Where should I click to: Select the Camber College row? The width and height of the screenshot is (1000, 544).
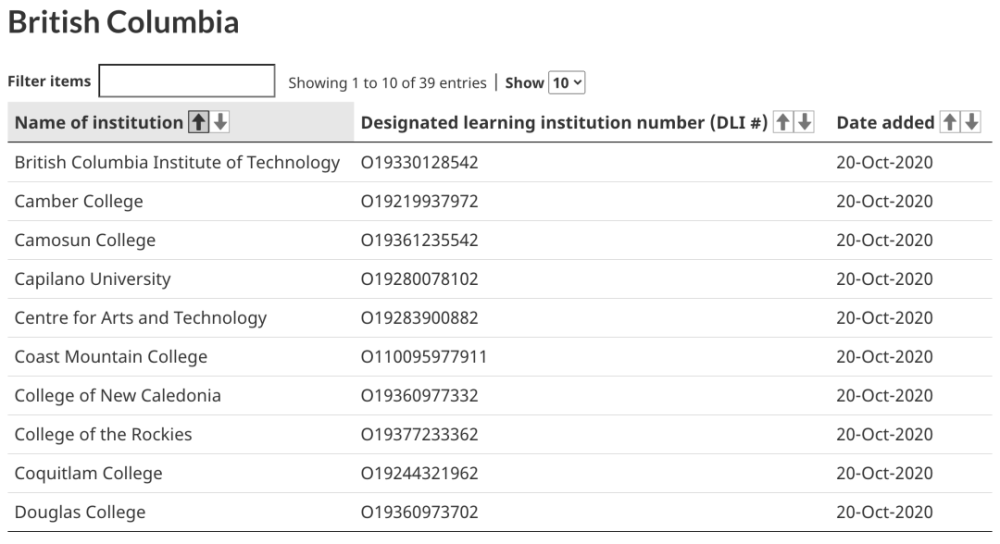tap(500, 202)
